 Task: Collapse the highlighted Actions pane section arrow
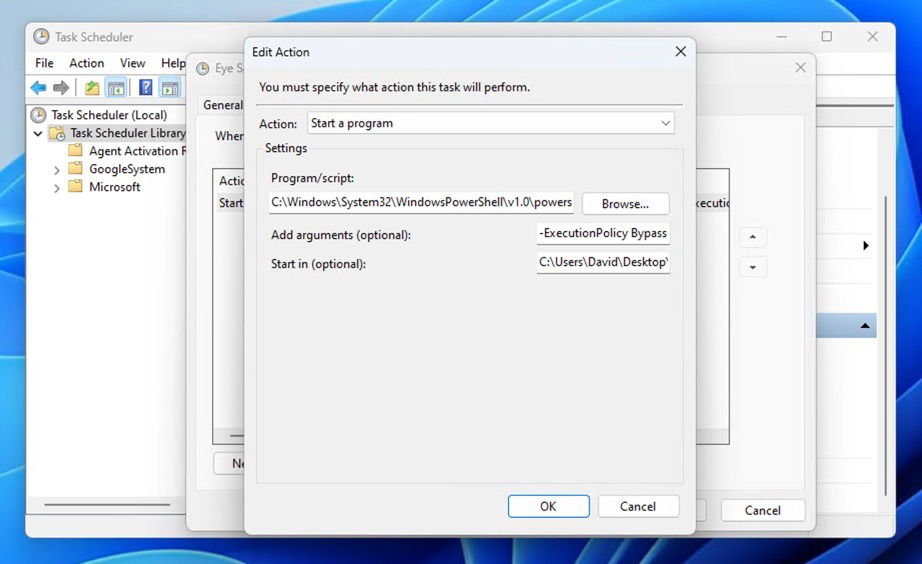[x=865, y=326]
